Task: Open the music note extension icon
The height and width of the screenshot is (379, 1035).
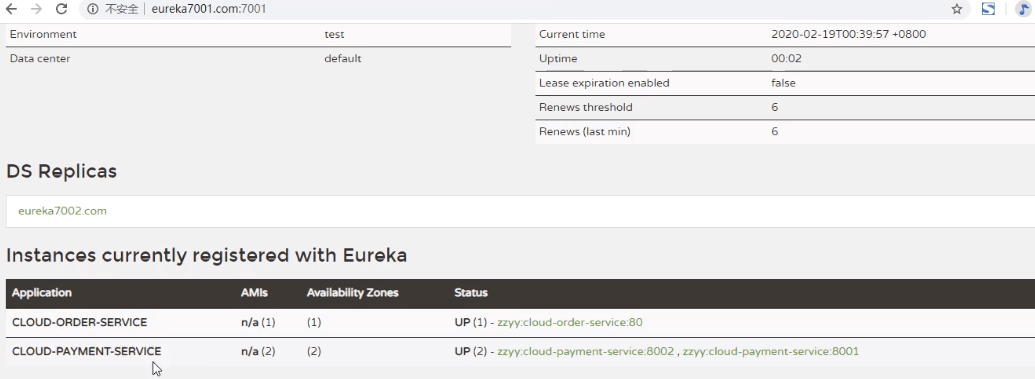Action: point(1023,9)
